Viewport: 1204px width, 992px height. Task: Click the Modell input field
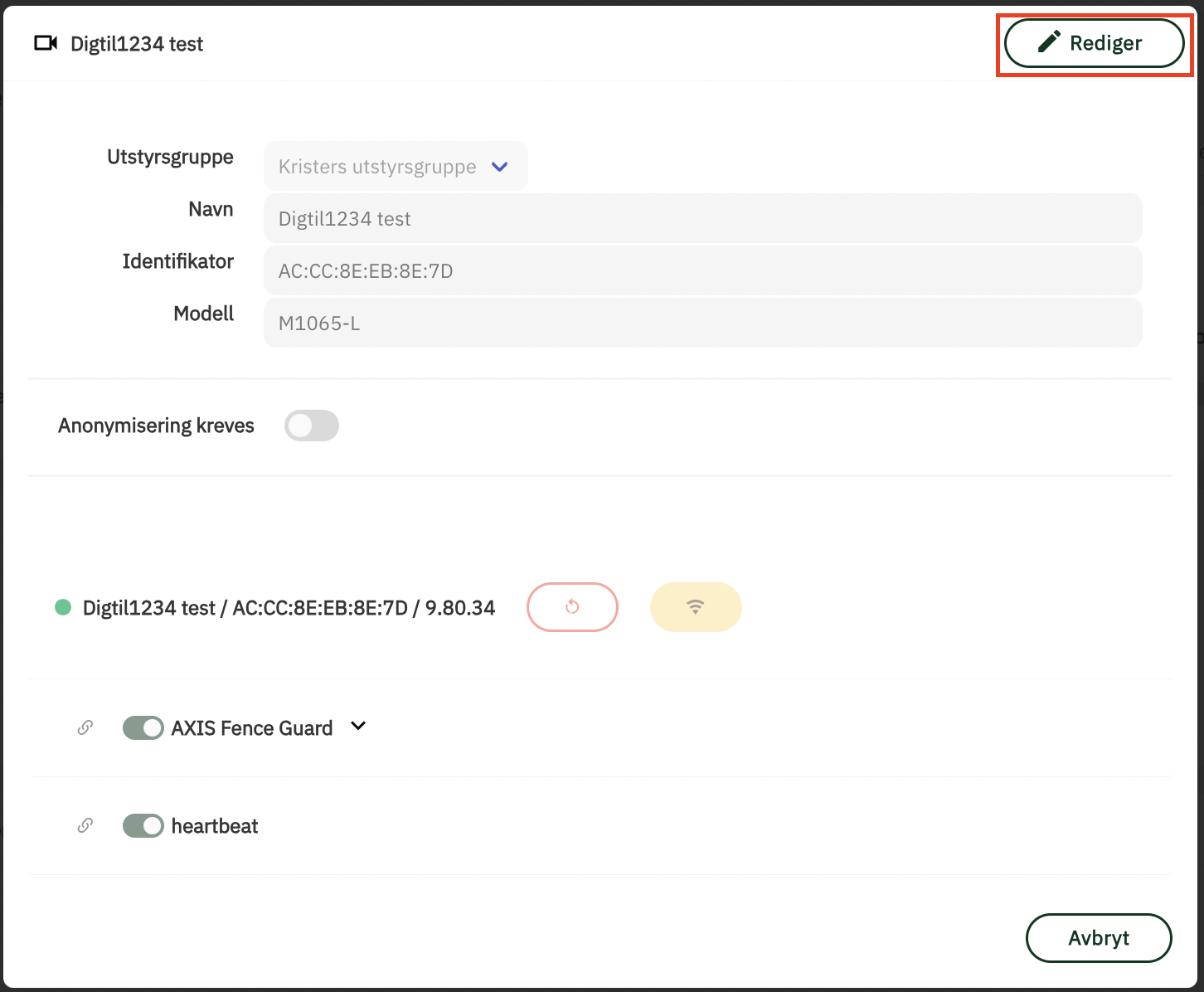point(702,323)
